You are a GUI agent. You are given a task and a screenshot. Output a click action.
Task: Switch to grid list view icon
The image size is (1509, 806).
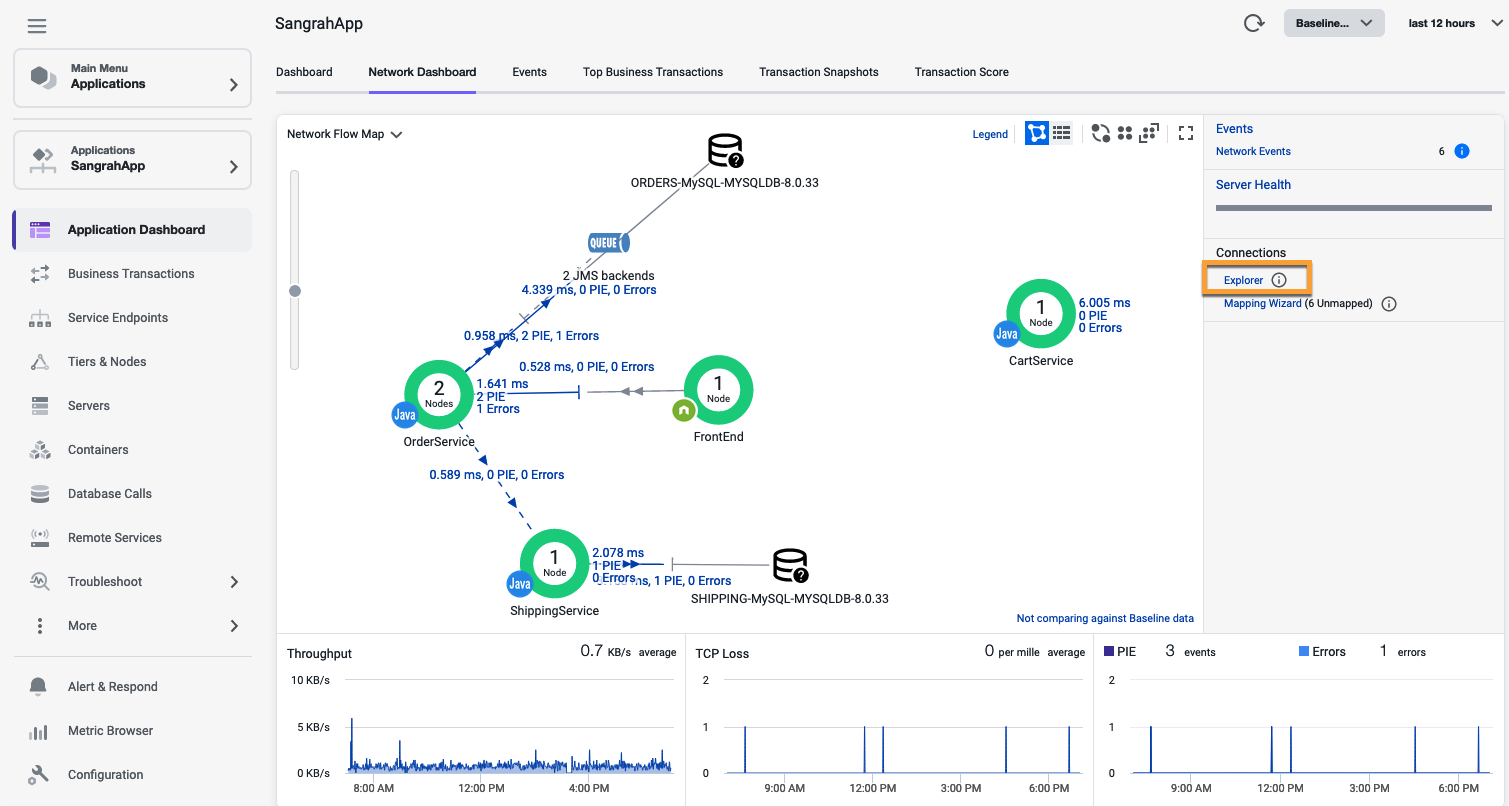[1062, 133]
